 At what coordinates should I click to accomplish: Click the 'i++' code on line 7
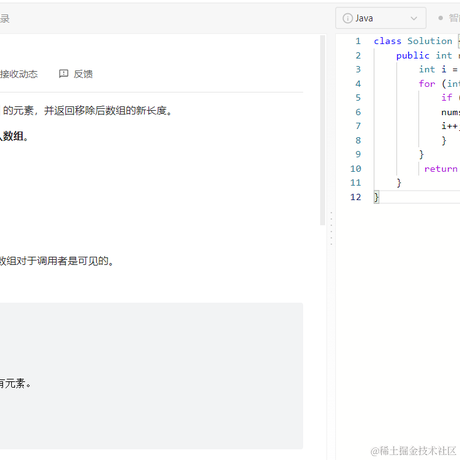click(449, 126)
